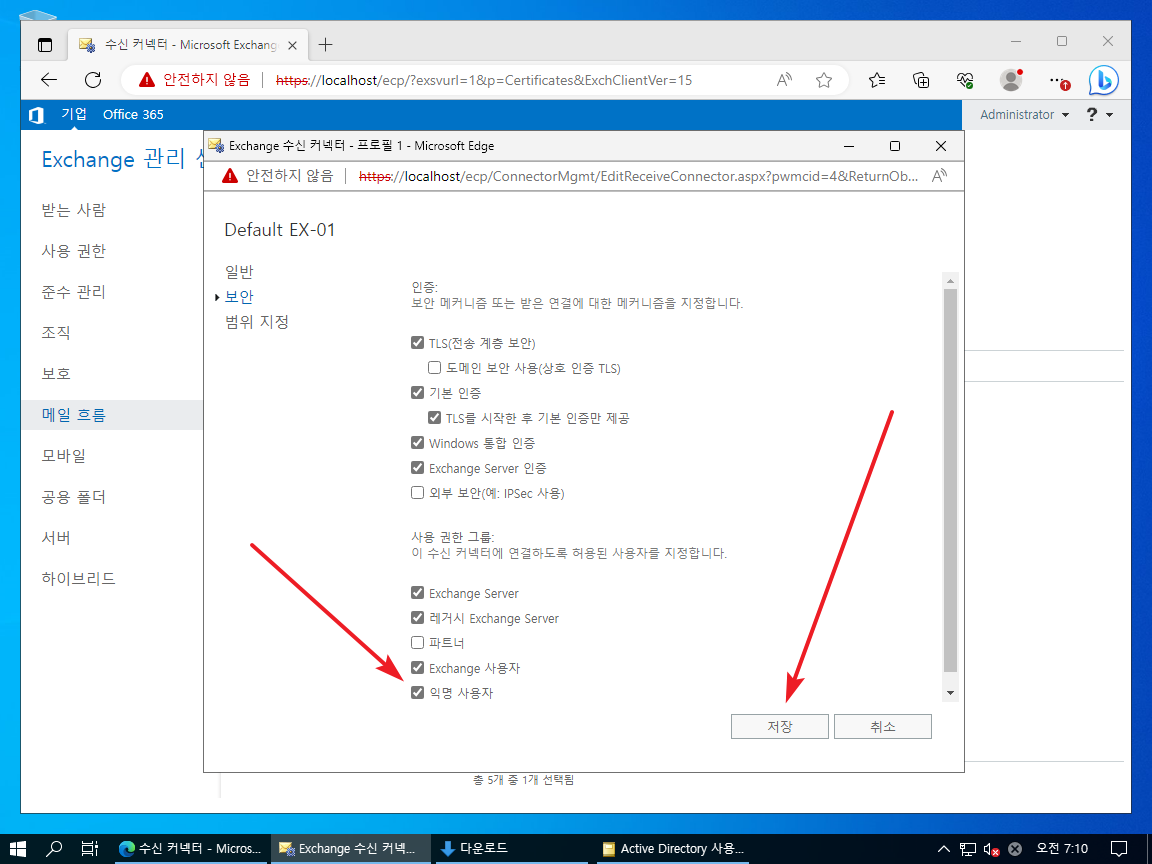Open Edge settings and more menu
This screenshot has height=864, width=1152.
pos(1057,80)
